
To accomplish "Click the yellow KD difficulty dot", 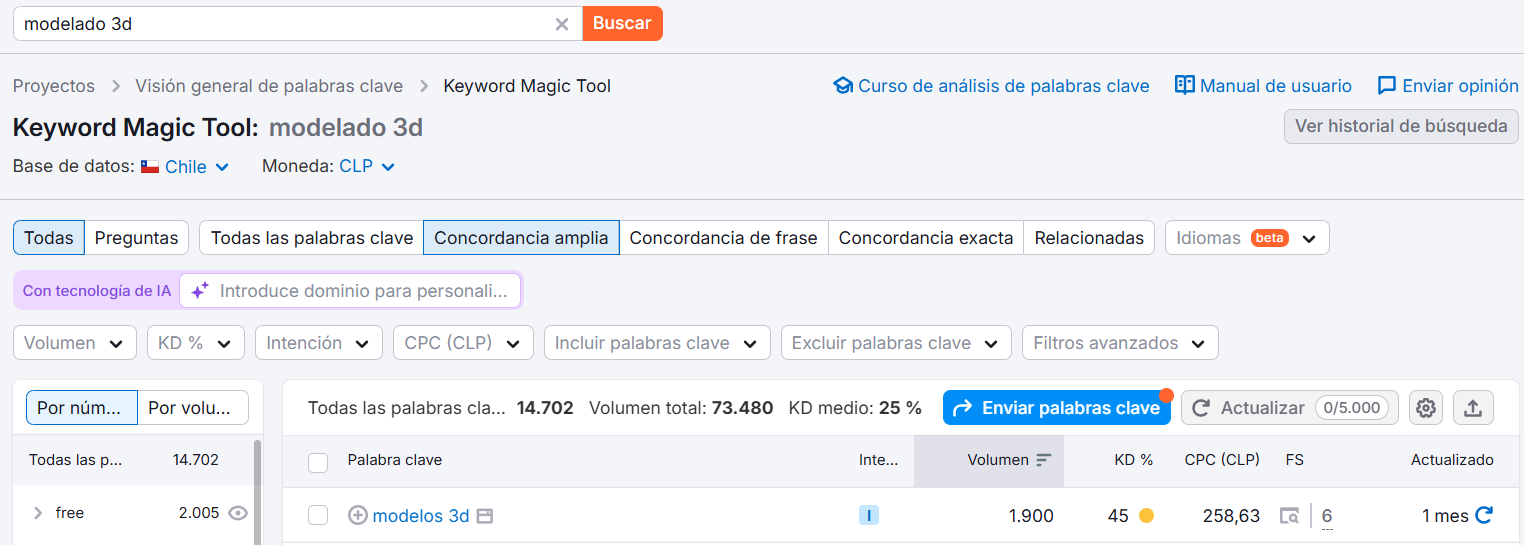I will click(x=1146, y=516).
